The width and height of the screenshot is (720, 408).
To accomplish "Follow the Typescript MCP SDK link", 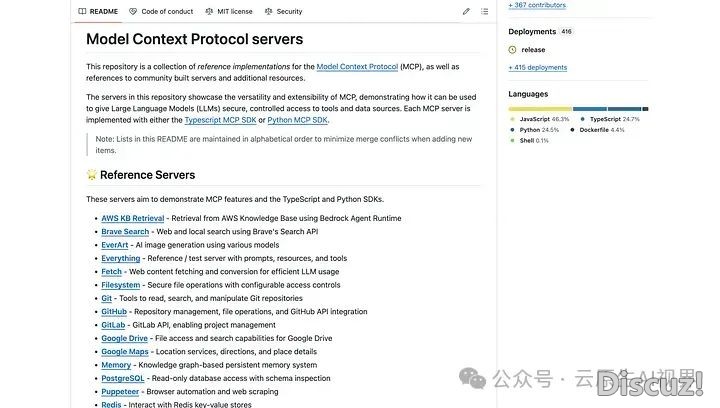I will [x=220, y=120].
